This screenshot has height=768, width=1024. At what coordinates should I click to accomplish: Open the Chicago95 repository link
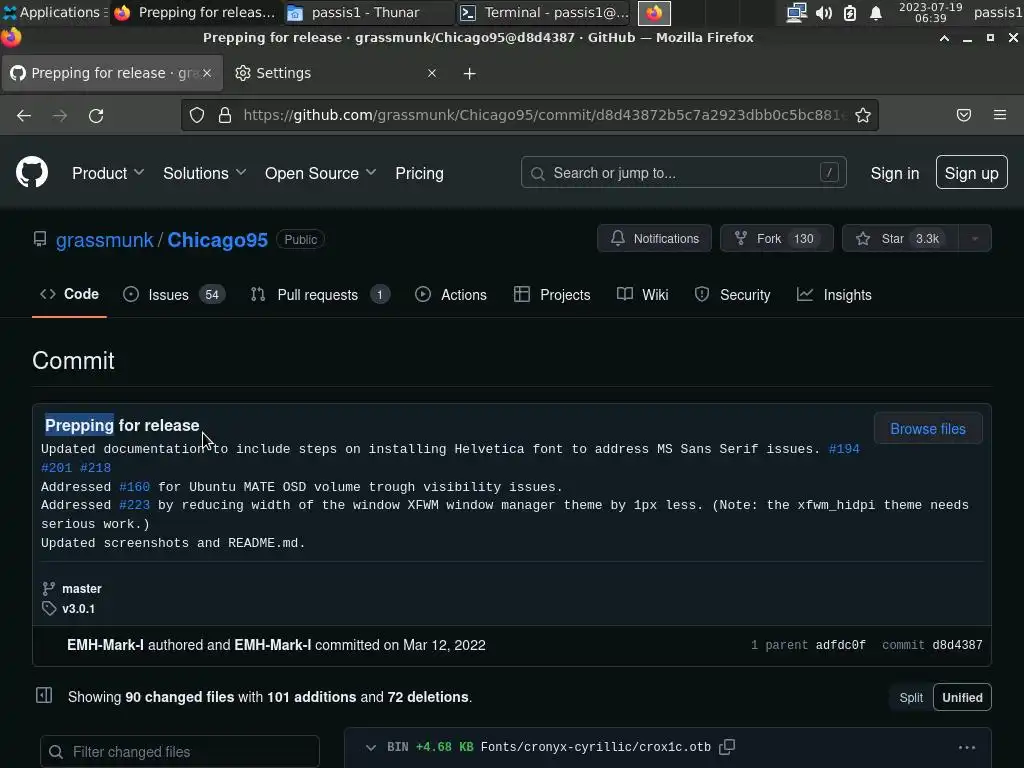click(217, 240)
